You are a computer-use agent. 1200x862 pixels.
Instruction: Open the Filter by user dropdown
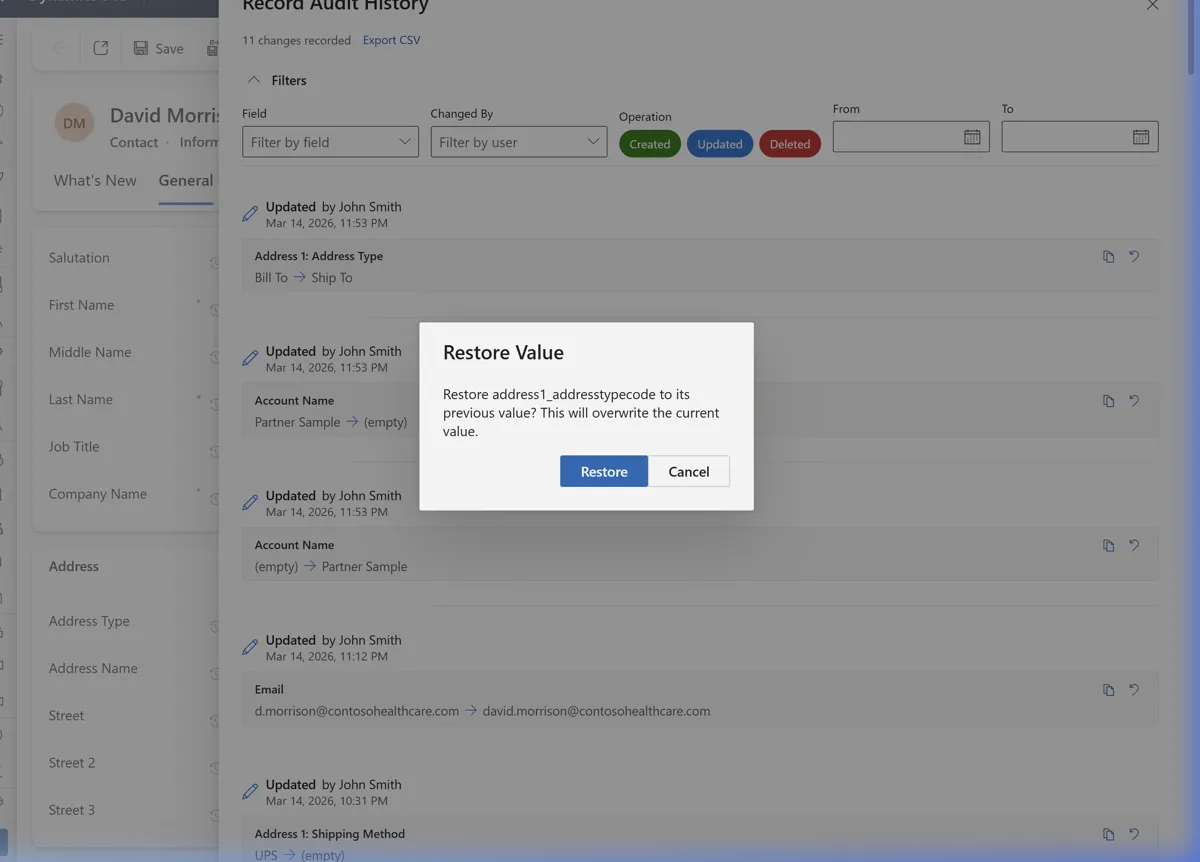(x=518, y=142)
